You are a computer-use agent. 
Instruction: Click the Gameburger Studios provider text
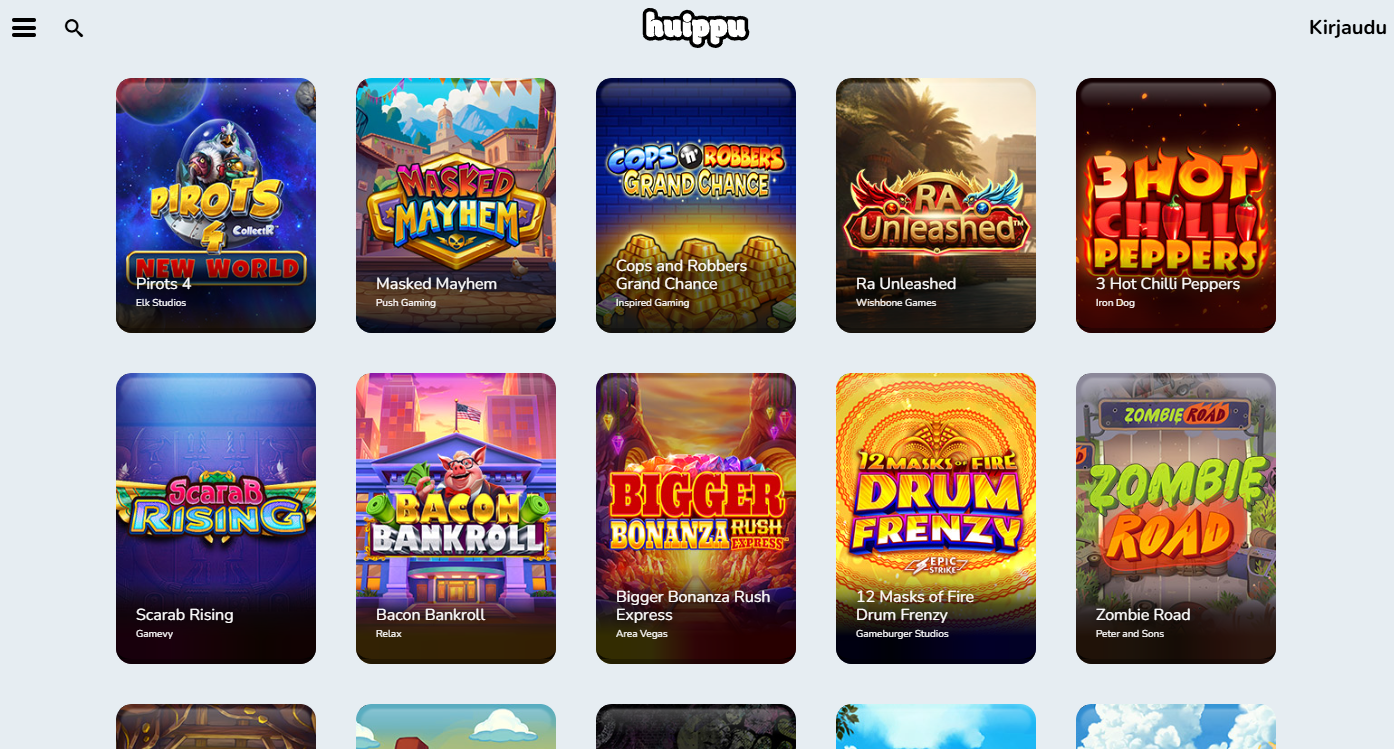(903, 633)
